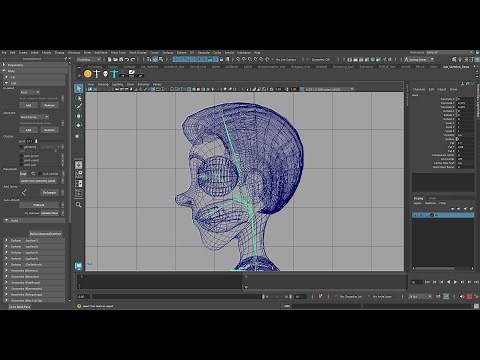Select the arrow Select tool in the toolbox

click(x=79, y=88)
